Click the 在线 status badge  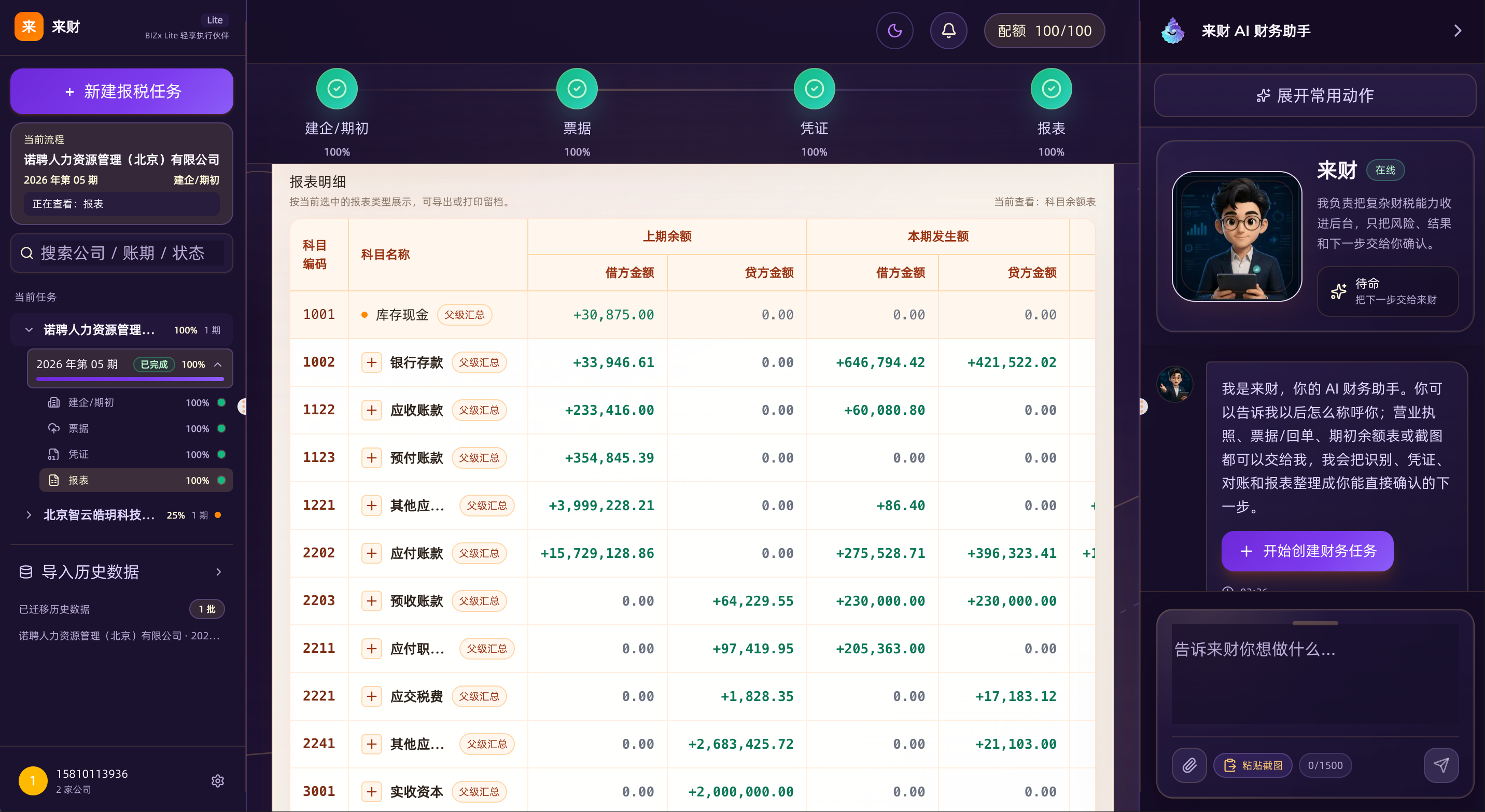point(1385,170)
